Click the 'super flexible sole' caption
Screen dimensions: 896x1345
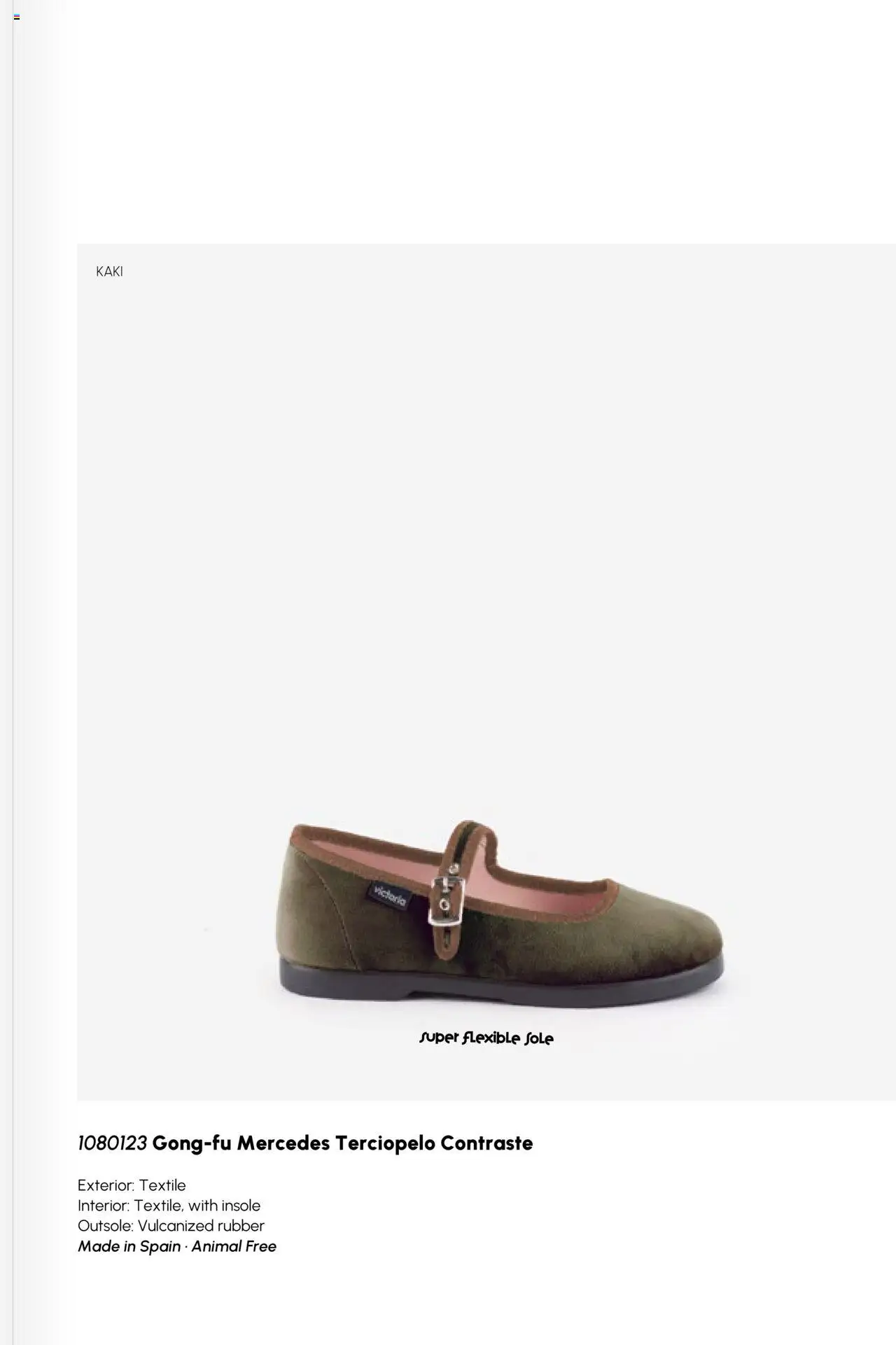486,1038
